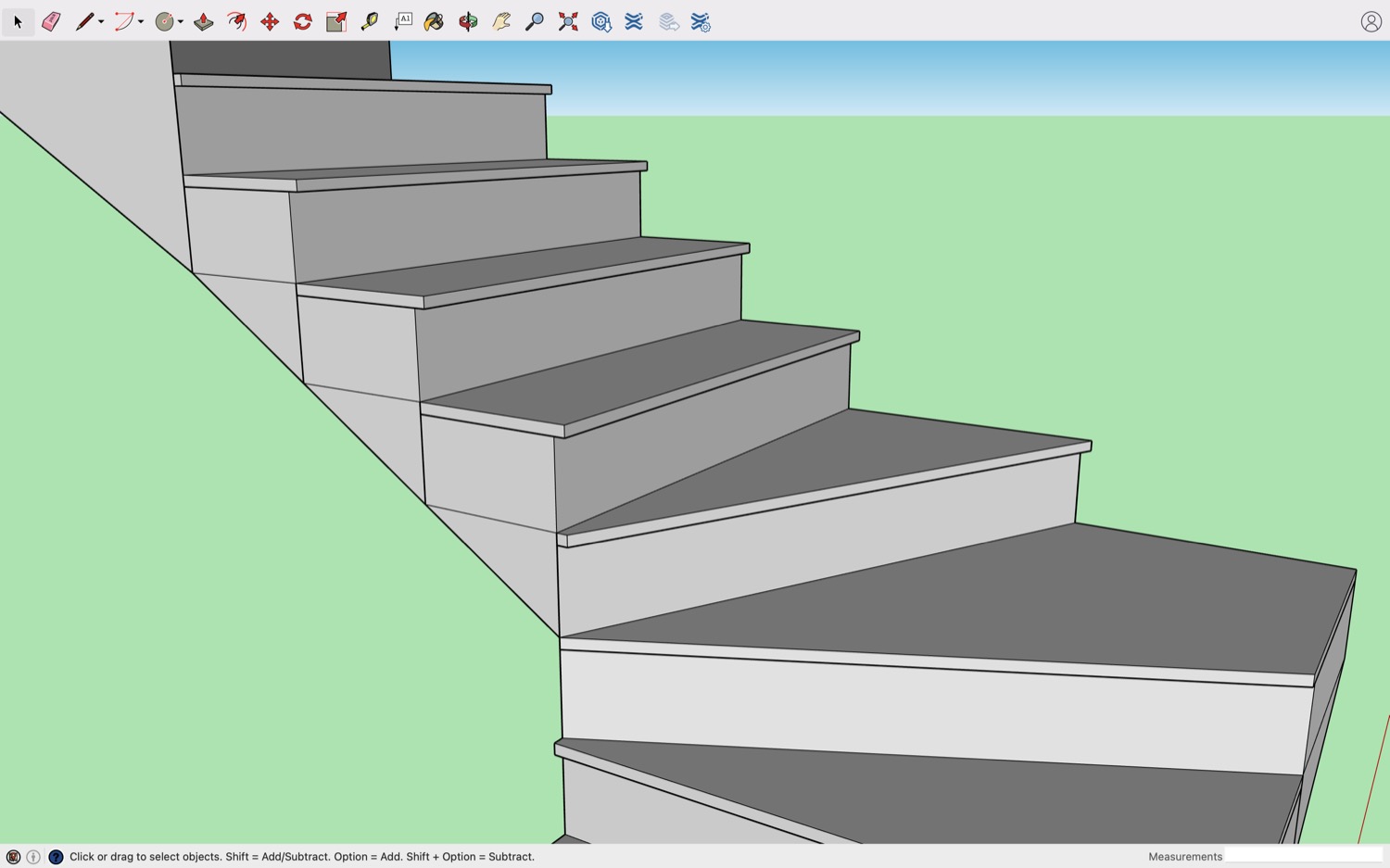The image size is (1390, 868).
Task: Open the shape tool dropdown arrow
Action: coord(181,21)
